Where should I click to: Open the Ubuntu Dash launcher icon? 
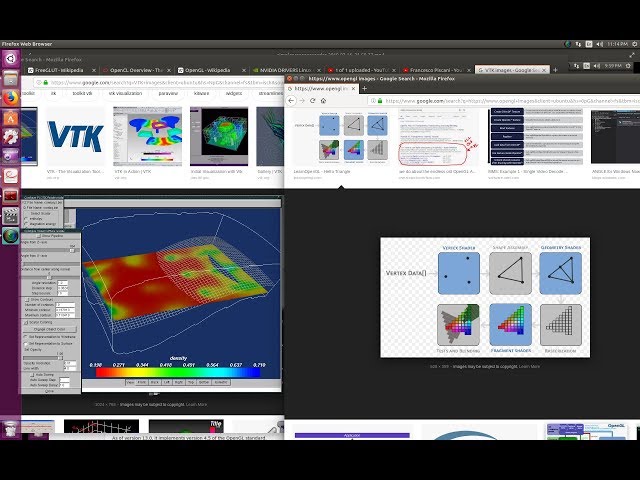(10, 59)
